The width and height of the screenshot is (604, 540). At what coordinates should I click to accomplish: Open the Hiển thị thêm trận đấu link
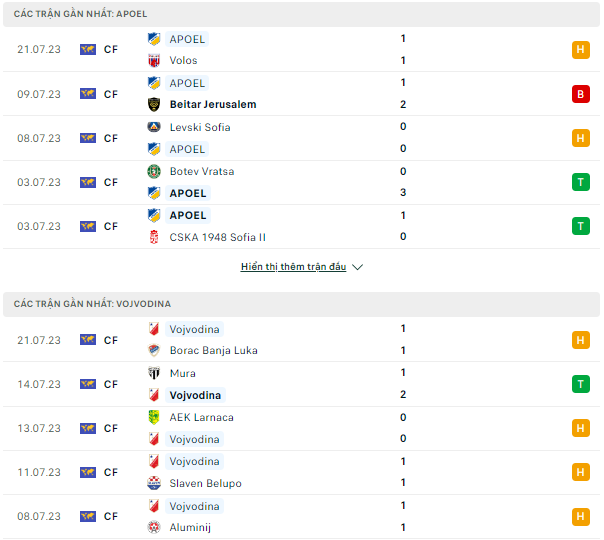point(294,267)
